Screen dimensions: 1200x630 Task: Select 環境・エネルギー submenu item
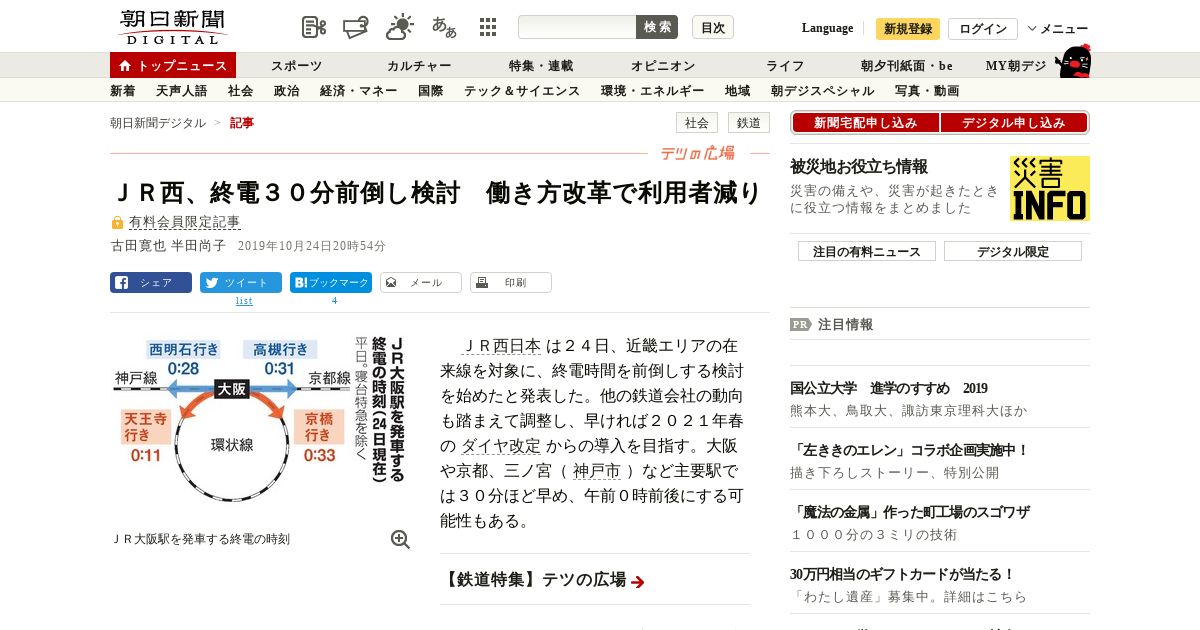tap(652, 90)
